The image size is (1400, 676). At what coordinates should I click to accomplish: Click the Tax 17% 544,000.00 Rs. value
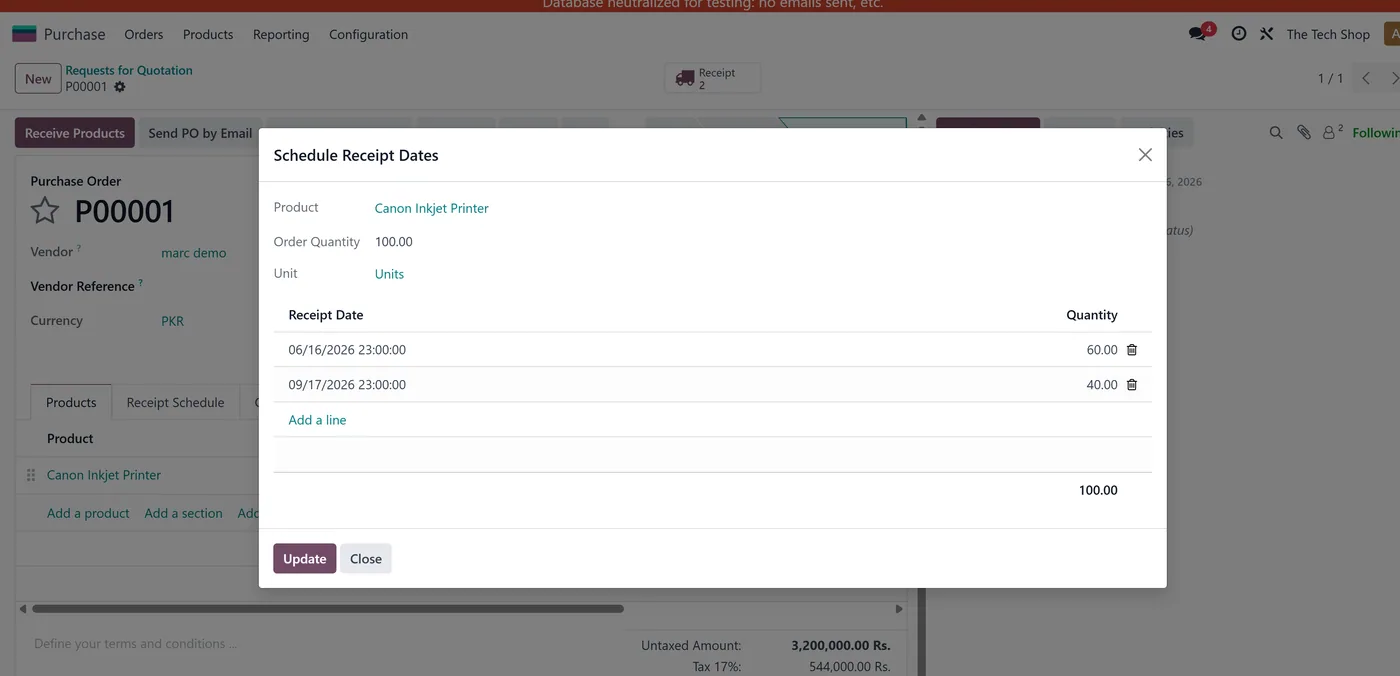(848, 666)
